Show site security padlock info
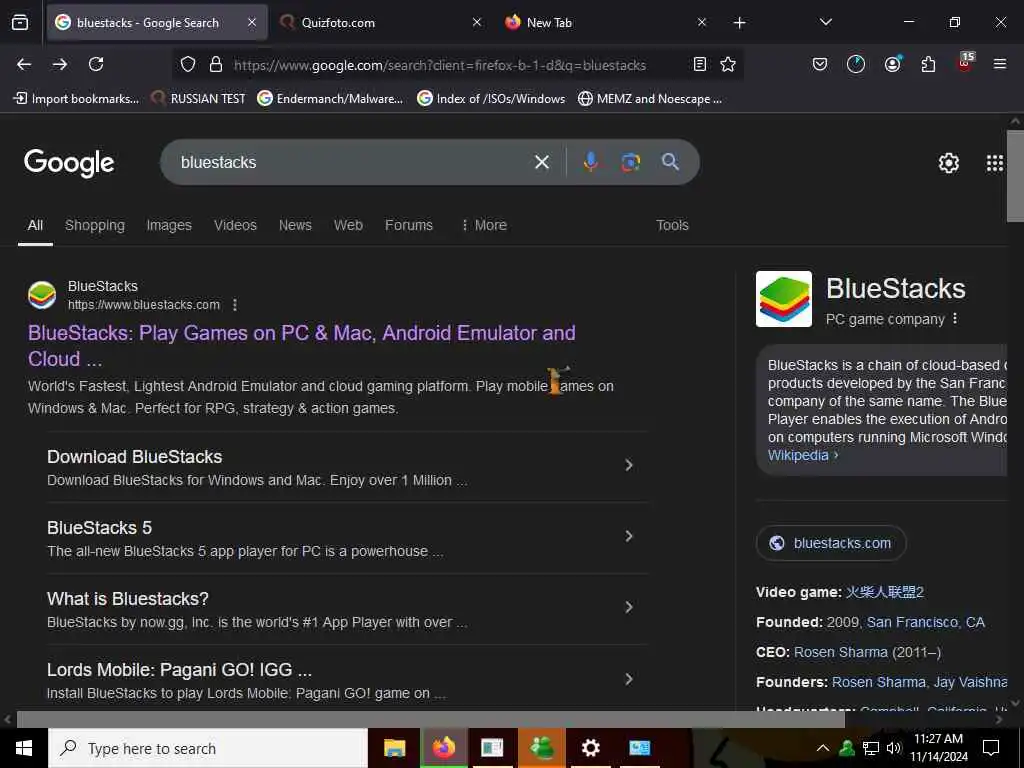 coord(216,64)
